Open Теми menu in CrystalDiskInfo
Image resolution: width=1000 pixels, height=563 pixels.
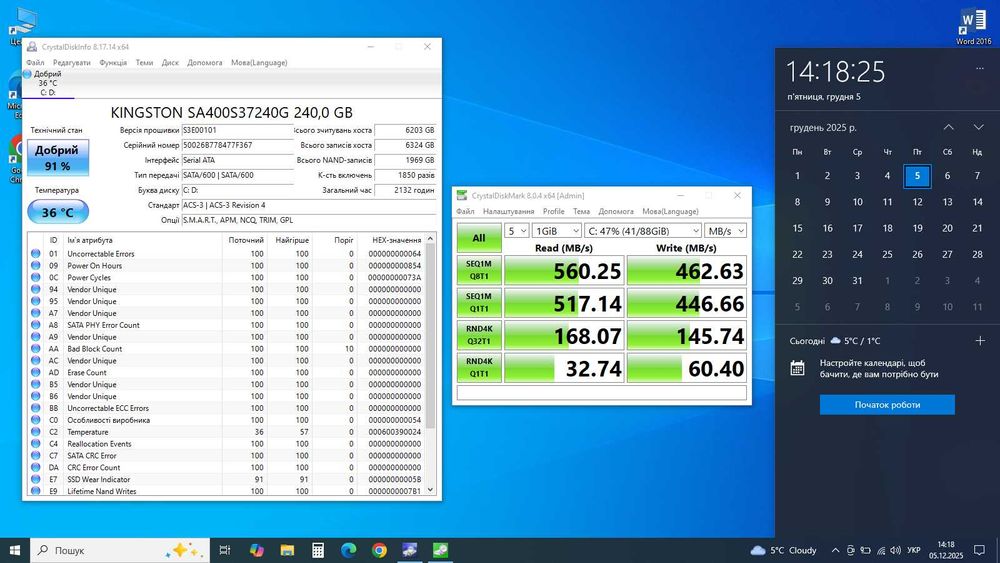(x=144, y=62)
